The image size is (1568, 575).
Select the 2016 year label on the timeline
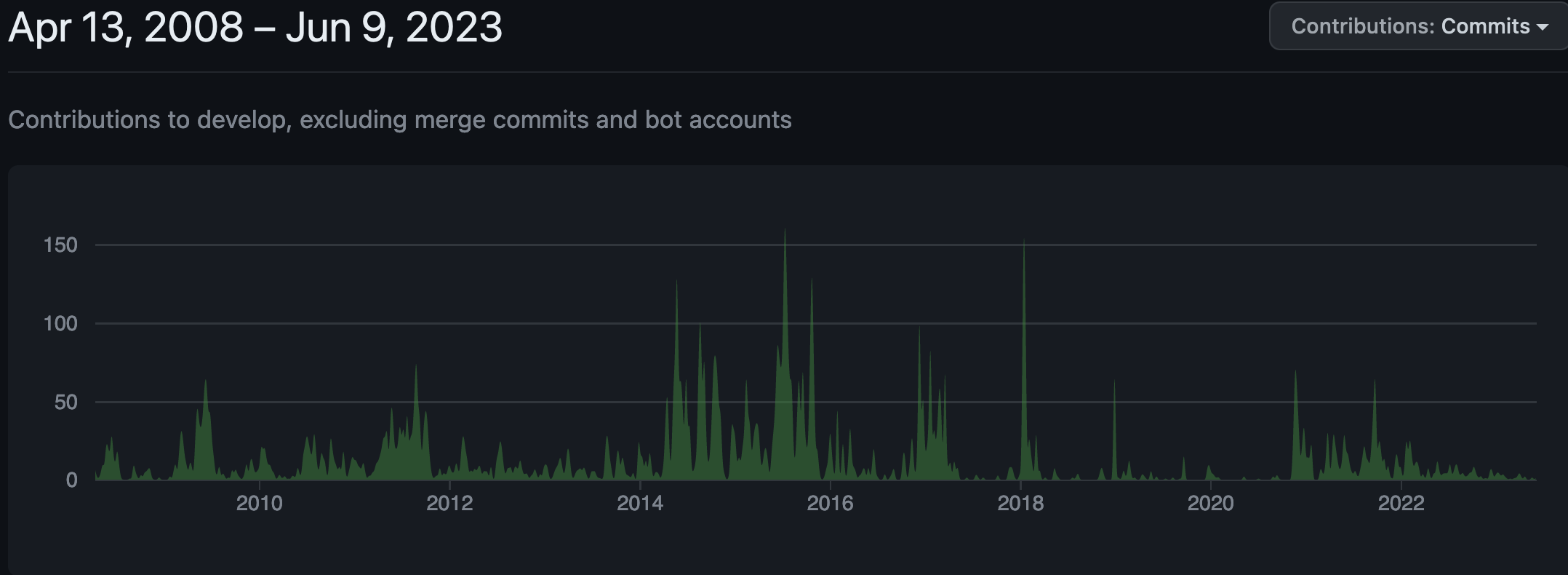[830, 503]
